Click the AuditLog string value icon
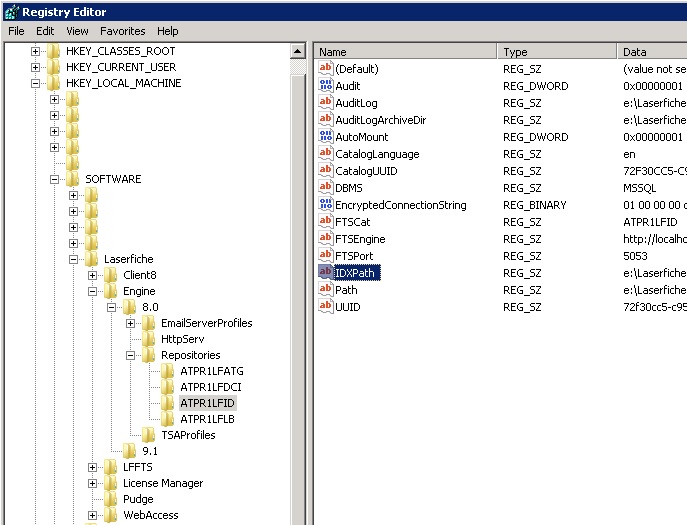Viewport: 687px width, 525px height. tap(326, 102)
